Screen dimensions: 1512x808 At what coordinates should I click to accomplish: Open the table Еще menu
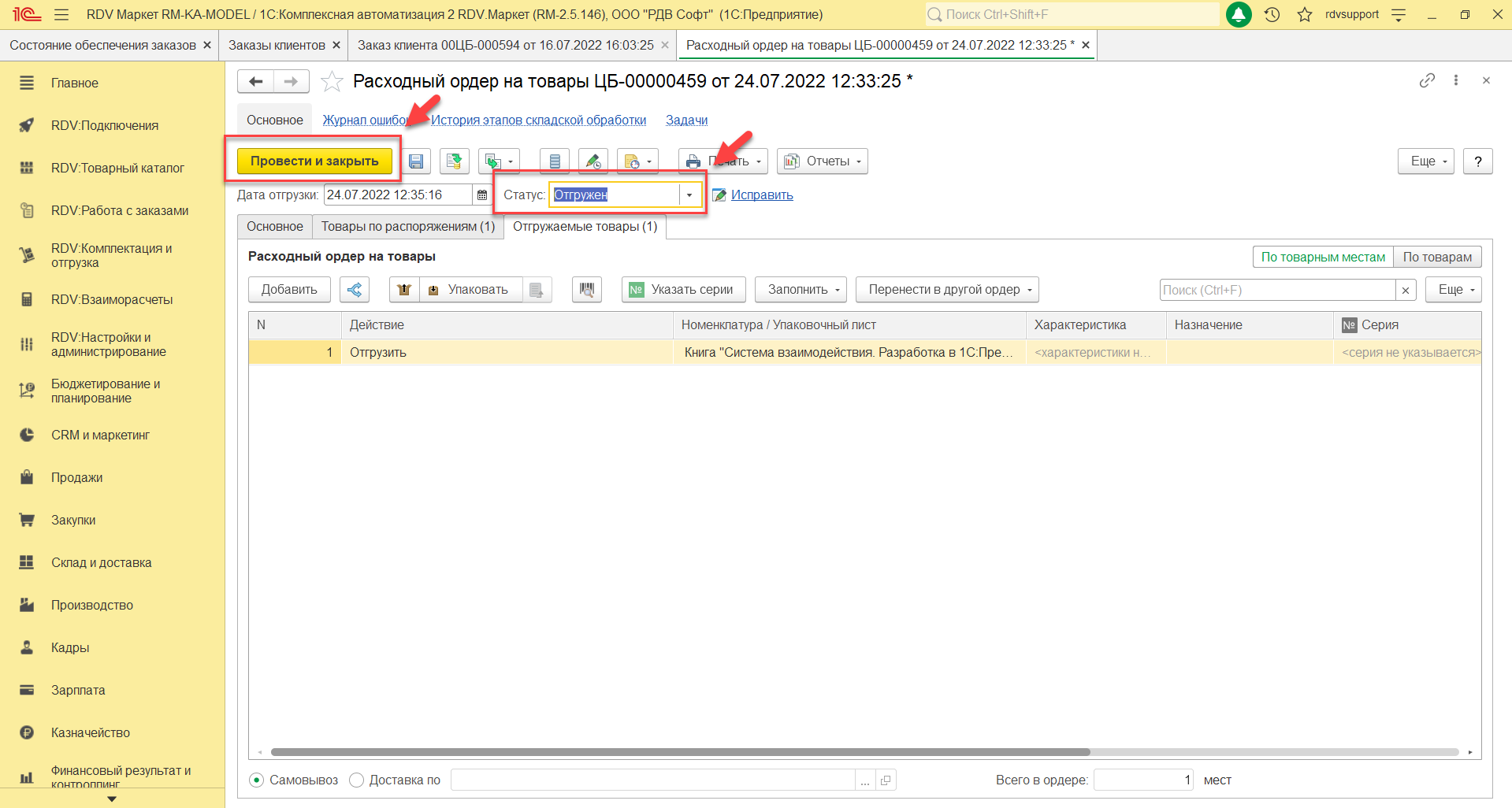coord(1454,290)
